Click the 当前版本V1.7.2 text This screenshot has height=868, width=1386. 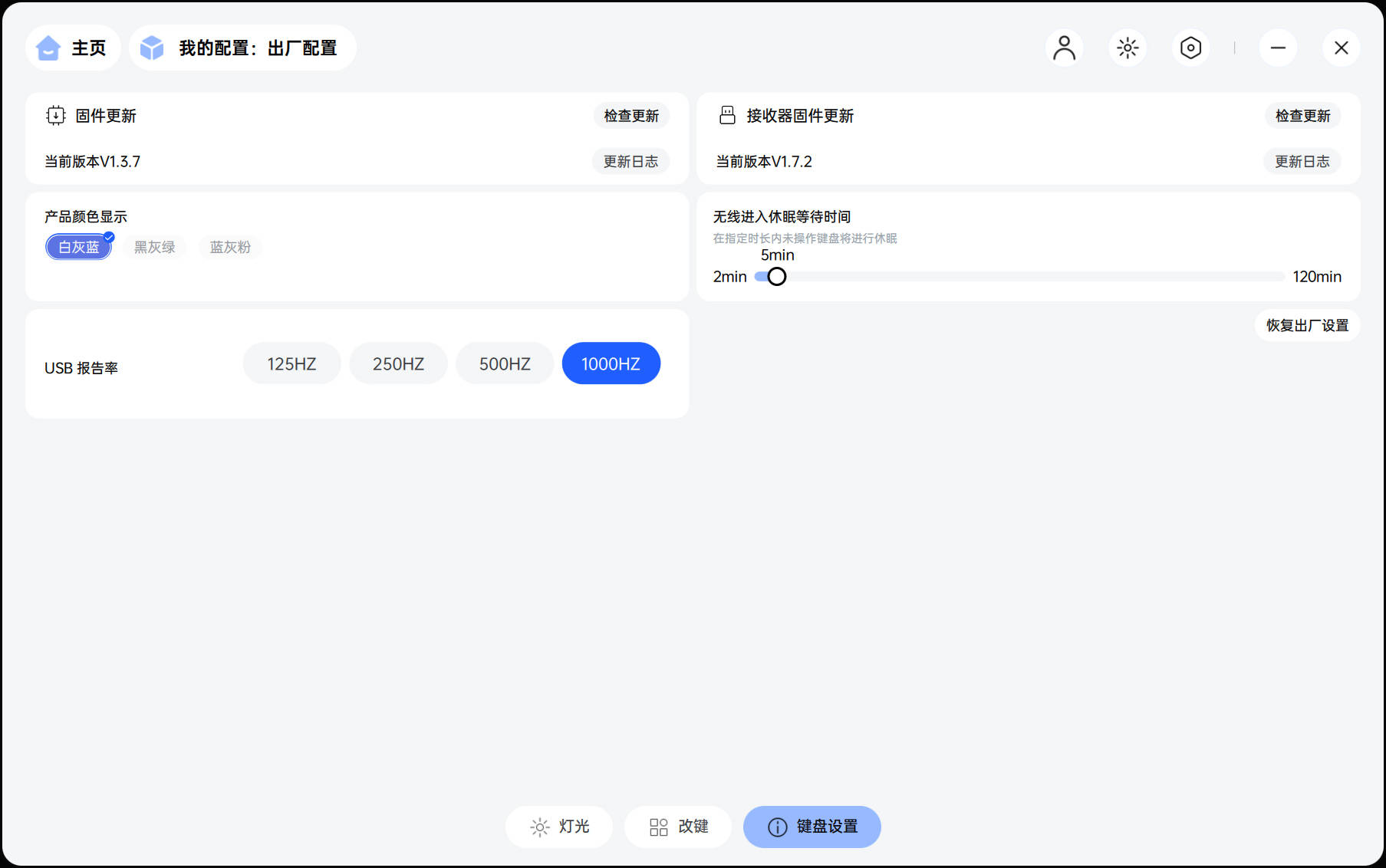(x=764, y=162)
